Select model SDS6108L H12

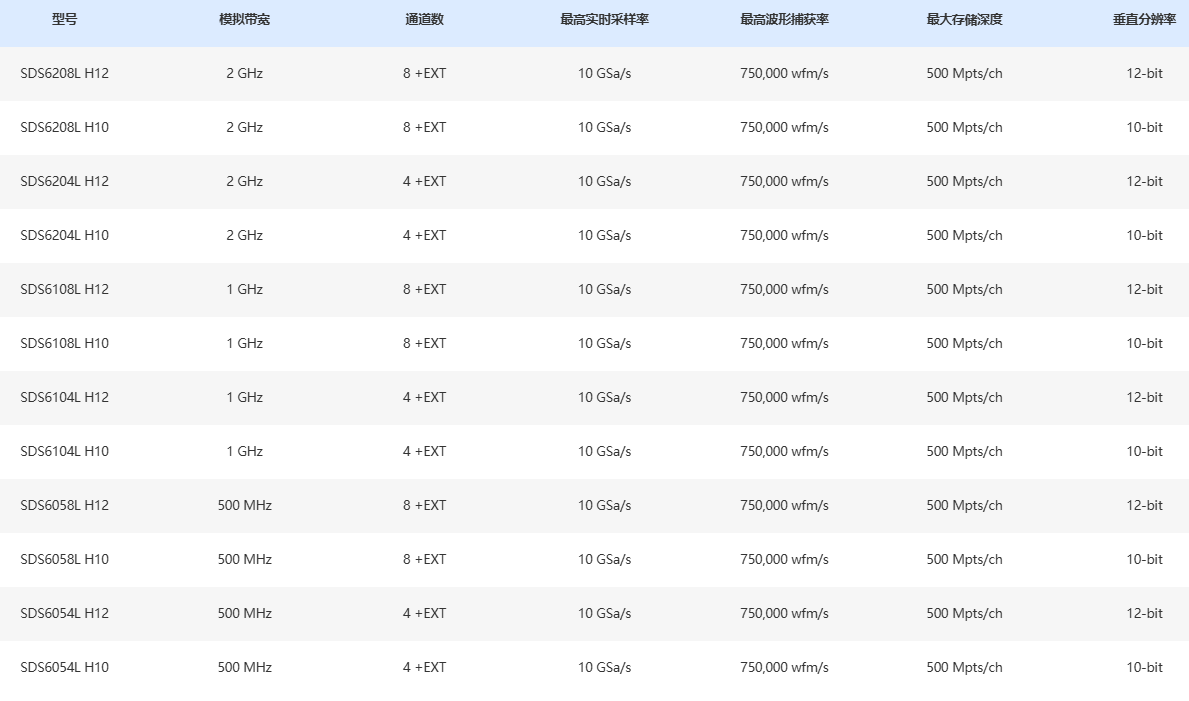tap(64, 289)
